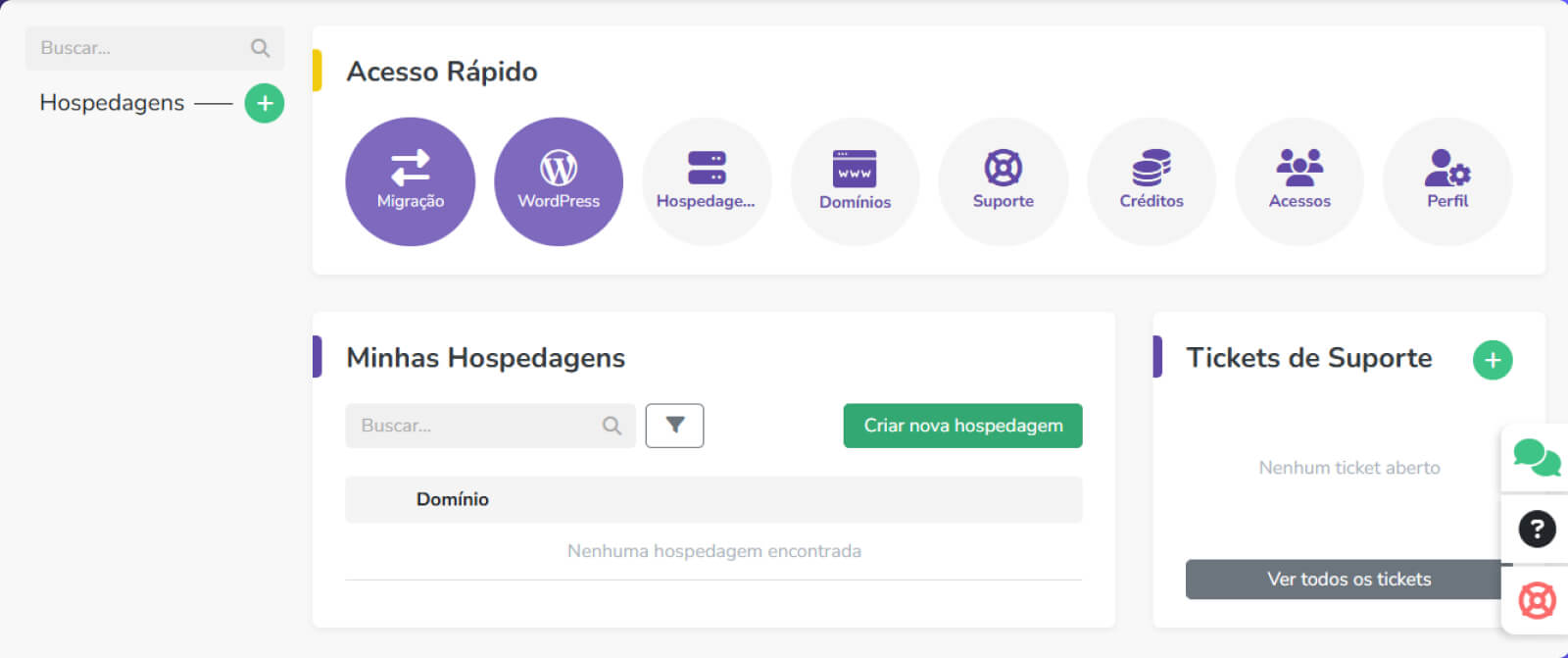Open the WordPress quick access shortcut
Image resolution: width=1568 pixels, height=658 pixels.
pyautogui.click(x=559, y=181)
